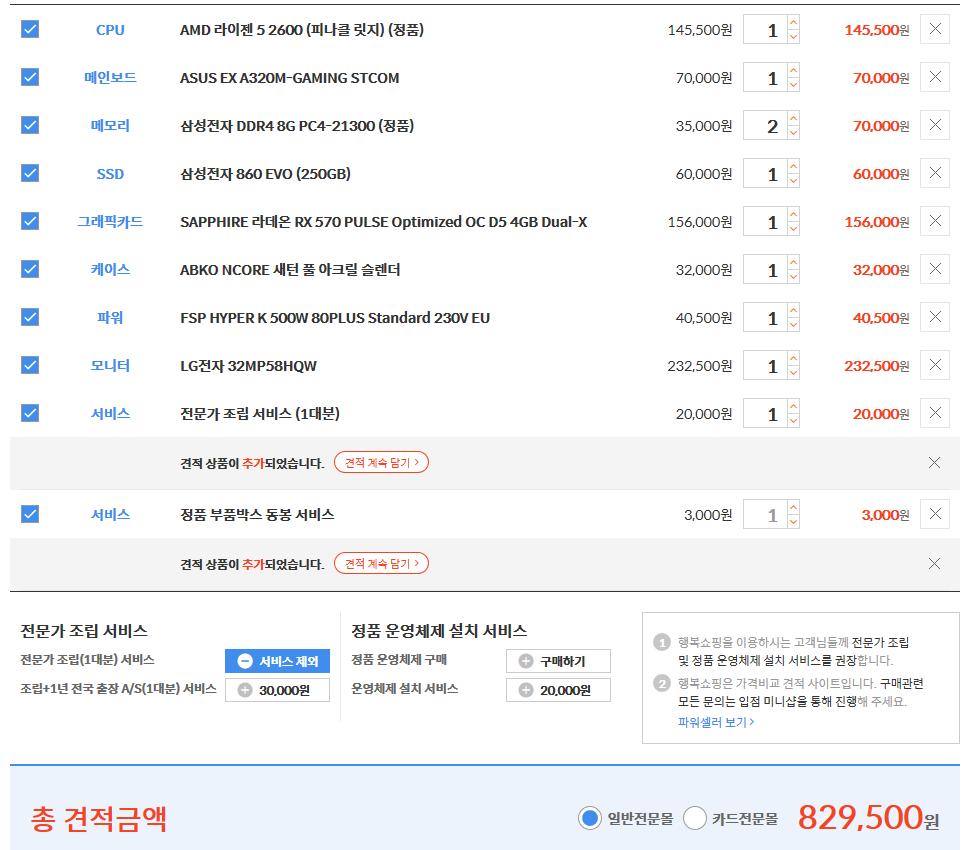
Task: Decrease 파워 quantity with down arrow
Action: click(793, 325)
